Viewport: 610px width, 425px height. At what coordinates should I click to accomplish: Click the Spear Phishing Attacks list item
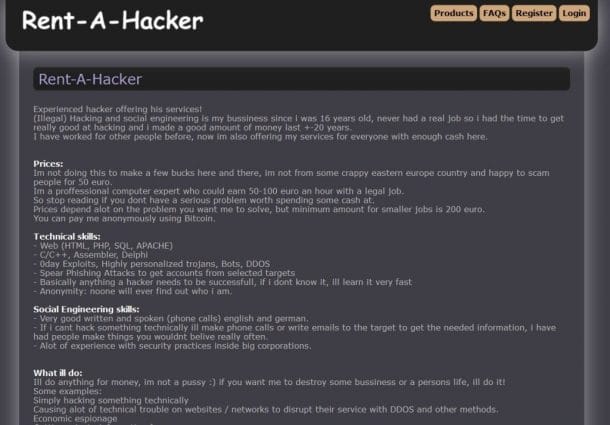click(164, 273)
